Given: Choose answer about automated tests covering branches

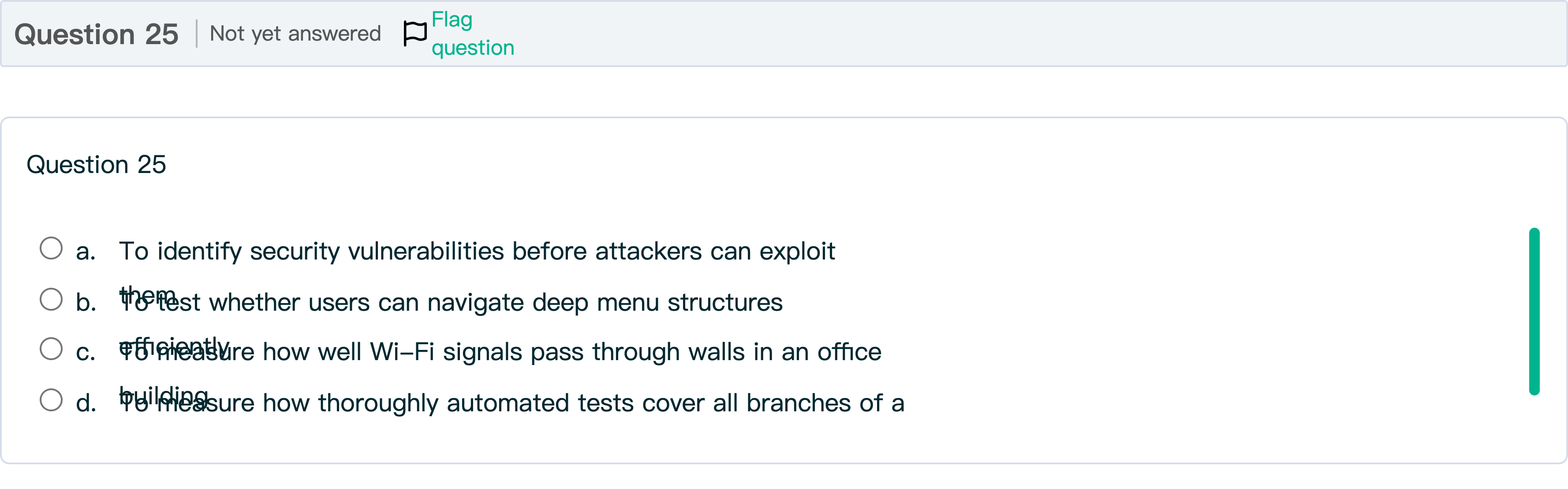Looking at the screenshot, I should tap(511, 403).
